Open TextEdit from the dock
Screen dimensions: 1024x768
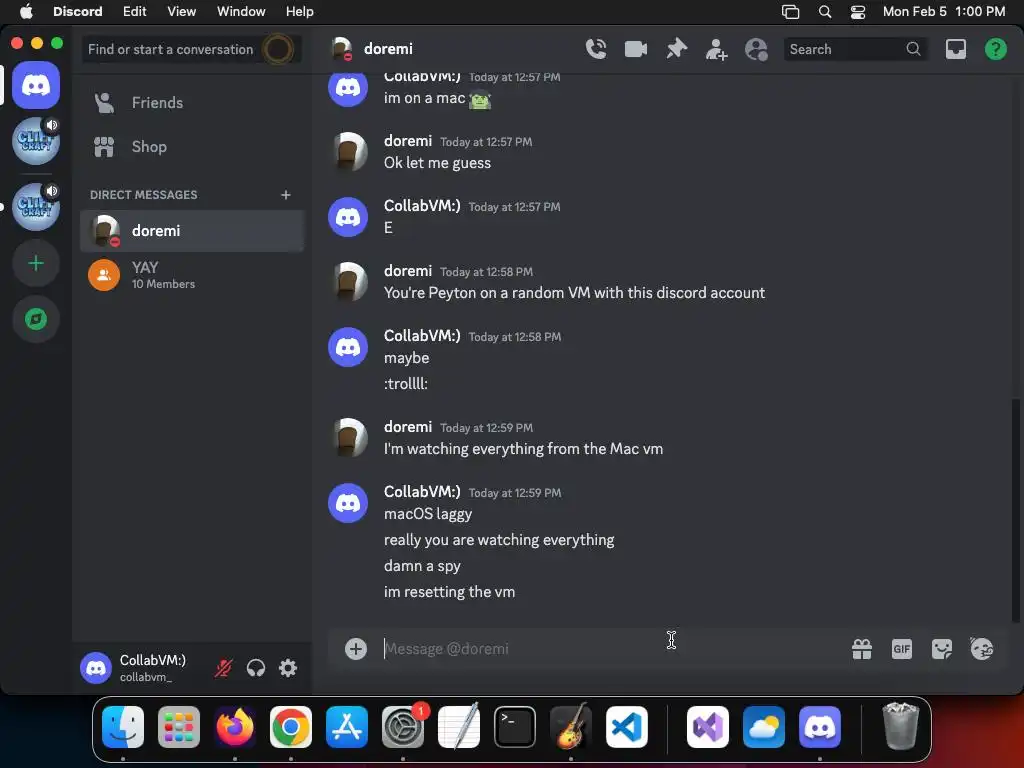(459, 727)
